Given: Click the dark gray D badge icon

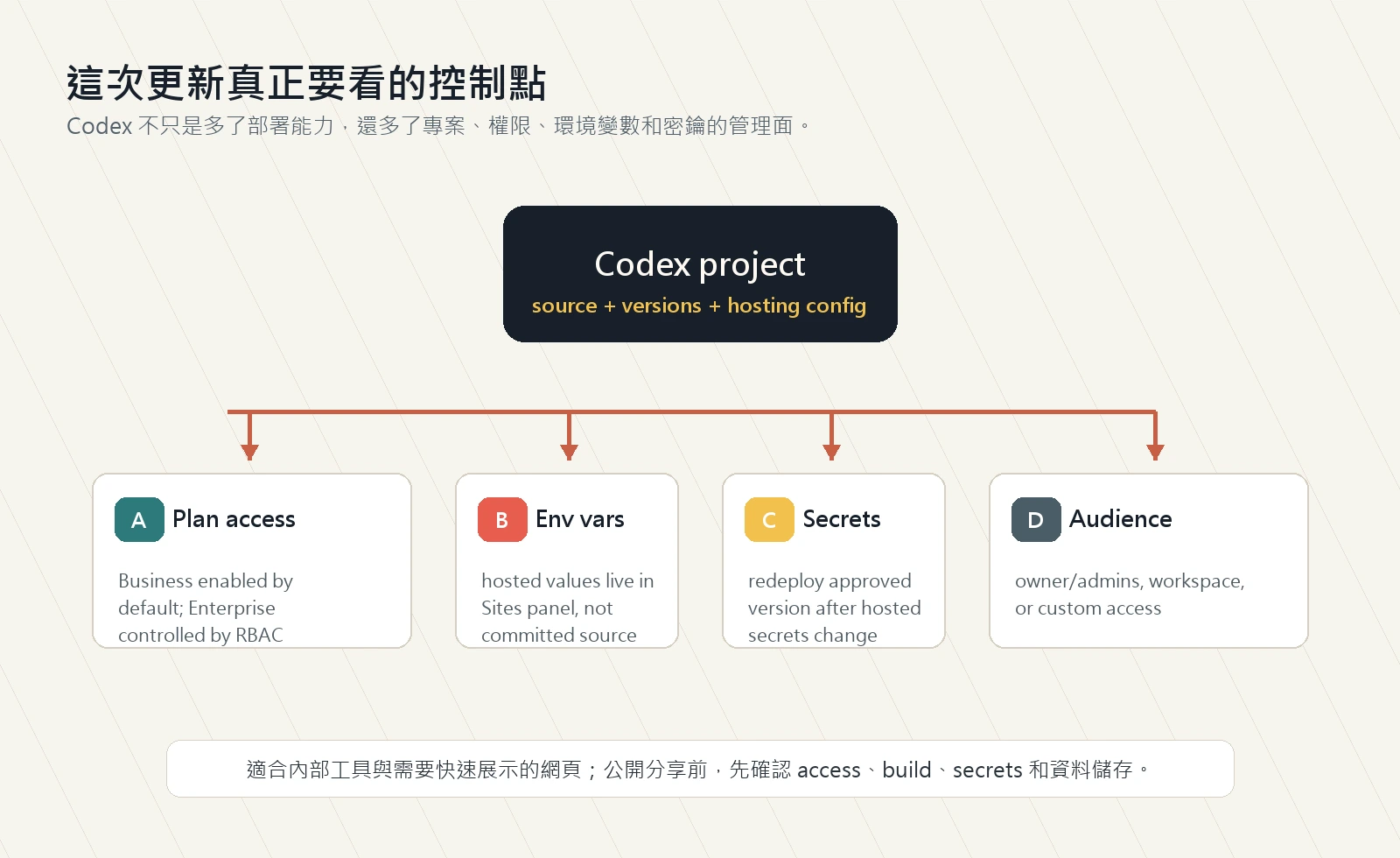Looking at the screenshot, I should [x=1036, y=519].
